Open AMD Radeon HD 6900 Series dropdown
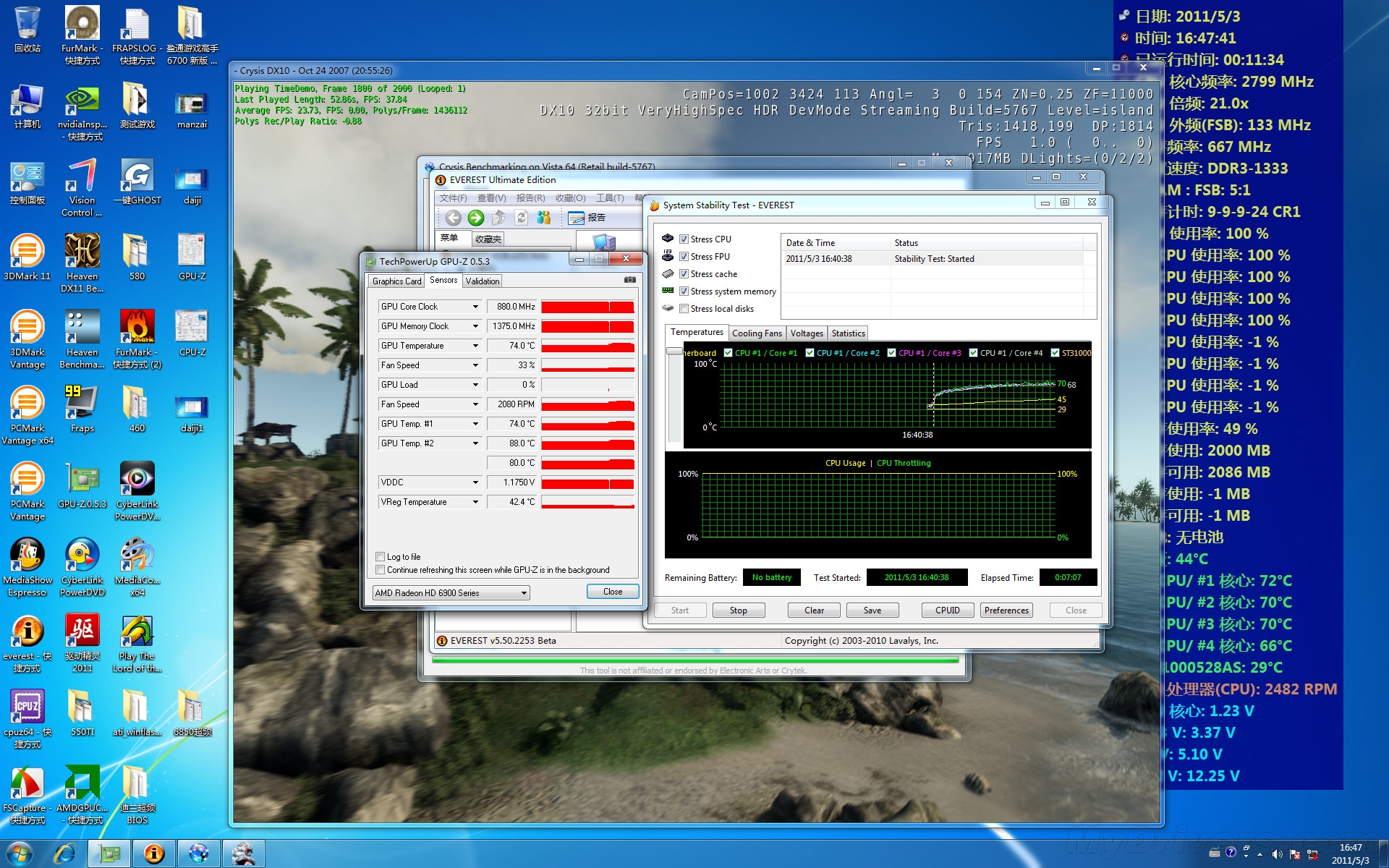This screenshot has width=1389, height=868. pos(524,593)
